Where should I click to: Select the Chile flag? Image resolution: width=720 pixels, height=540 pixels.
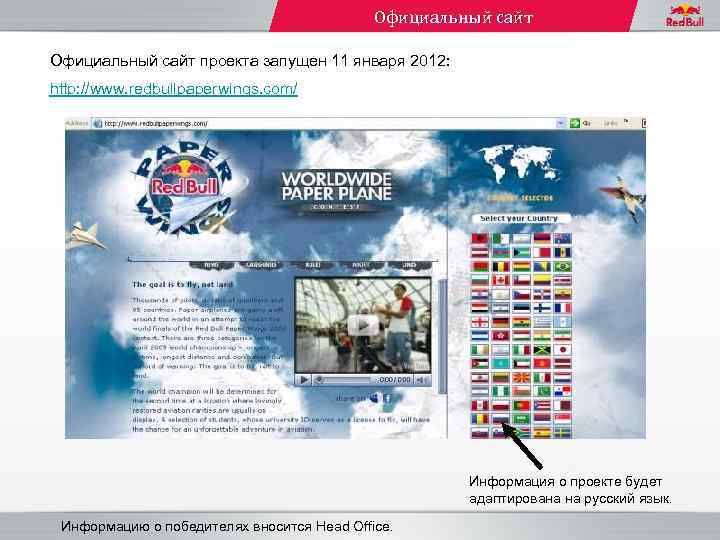(x=521, y=280)
